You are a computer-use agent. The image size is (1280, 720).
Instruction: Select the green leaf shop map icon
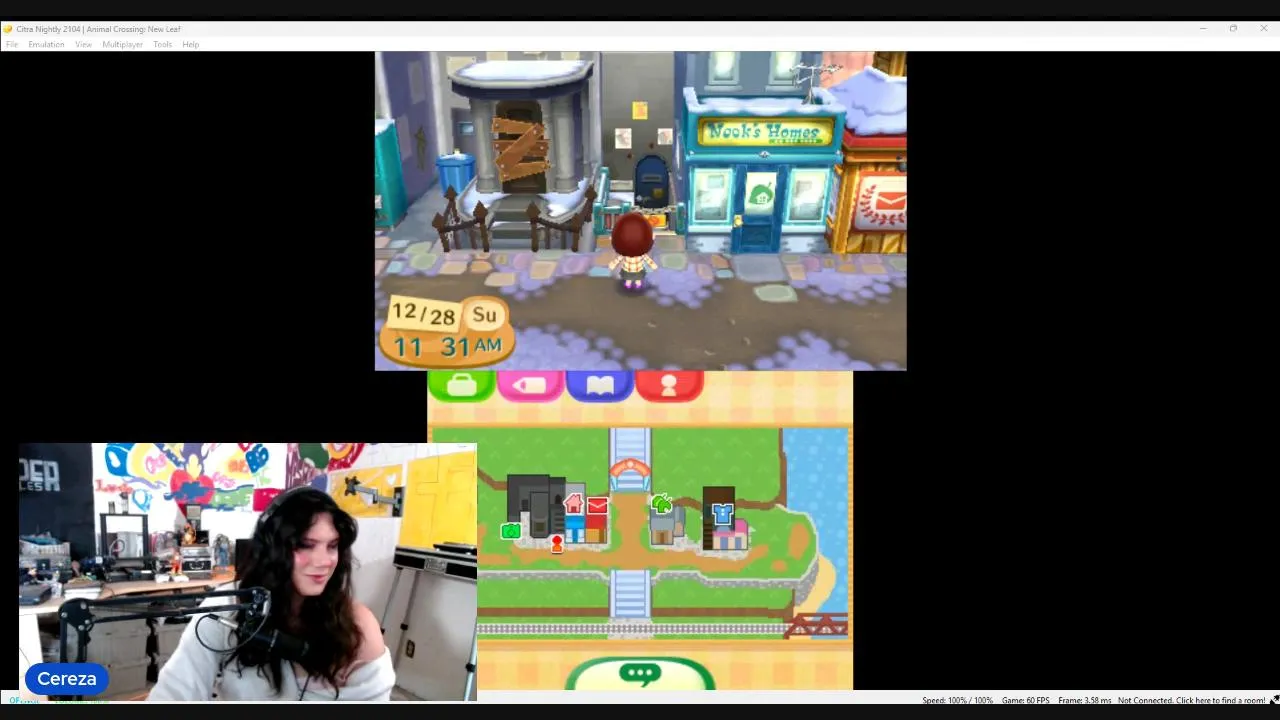[x=661, y=505]
